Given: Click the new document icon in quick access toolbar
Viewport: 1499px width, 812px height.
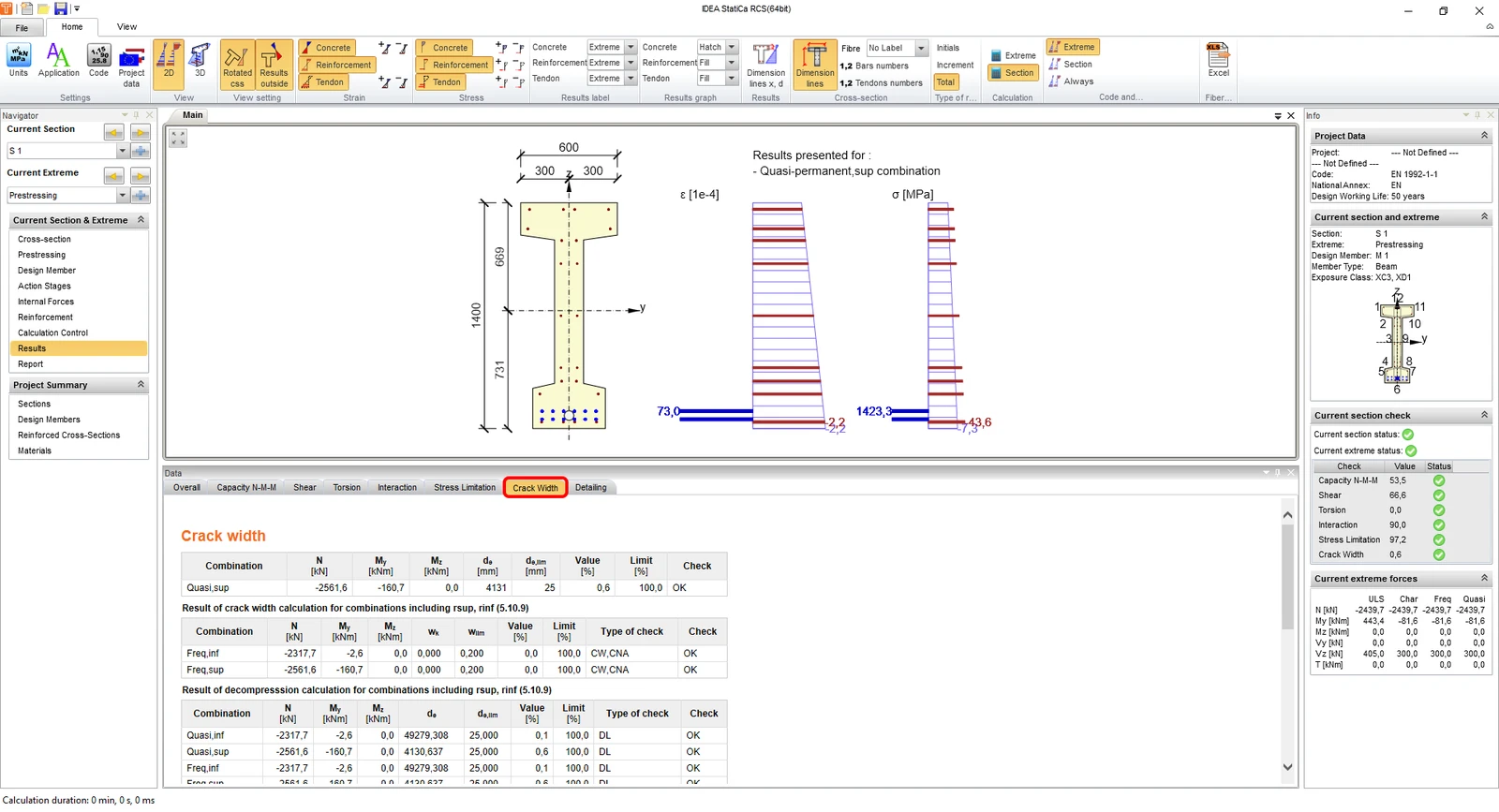Looking at the screenshot, I should [26, 8].
